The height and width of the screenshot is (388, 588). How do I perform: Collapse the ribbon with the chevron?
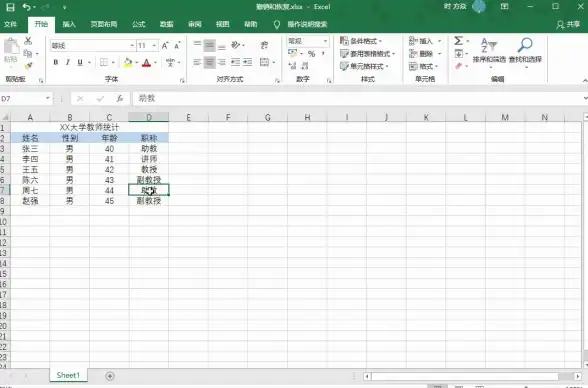tap(585, 80)
